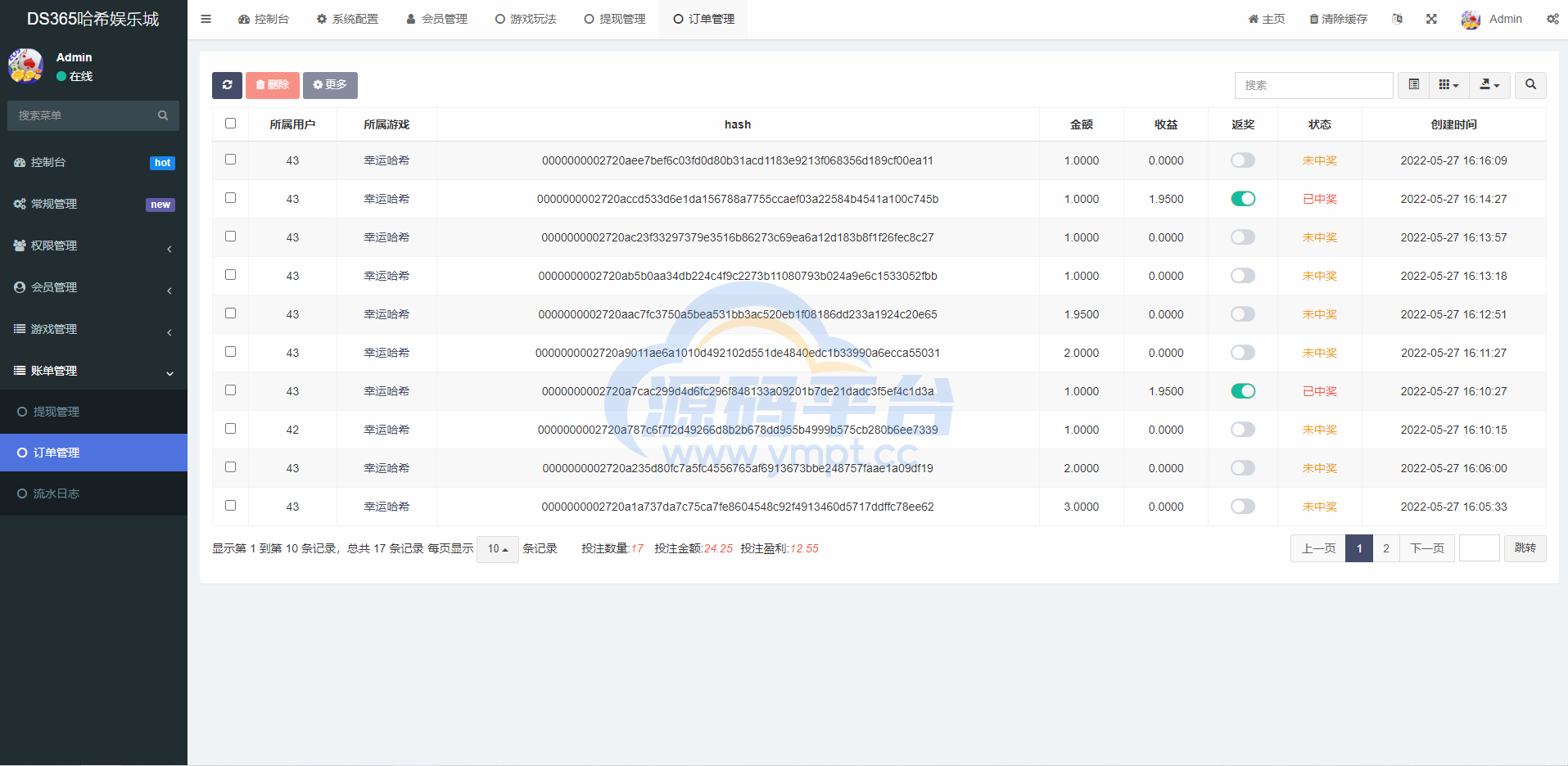Viewport: 1568px width, 766px height.
Task: Click the magnifier in sidebar menu search
Action: click(163, 115)
